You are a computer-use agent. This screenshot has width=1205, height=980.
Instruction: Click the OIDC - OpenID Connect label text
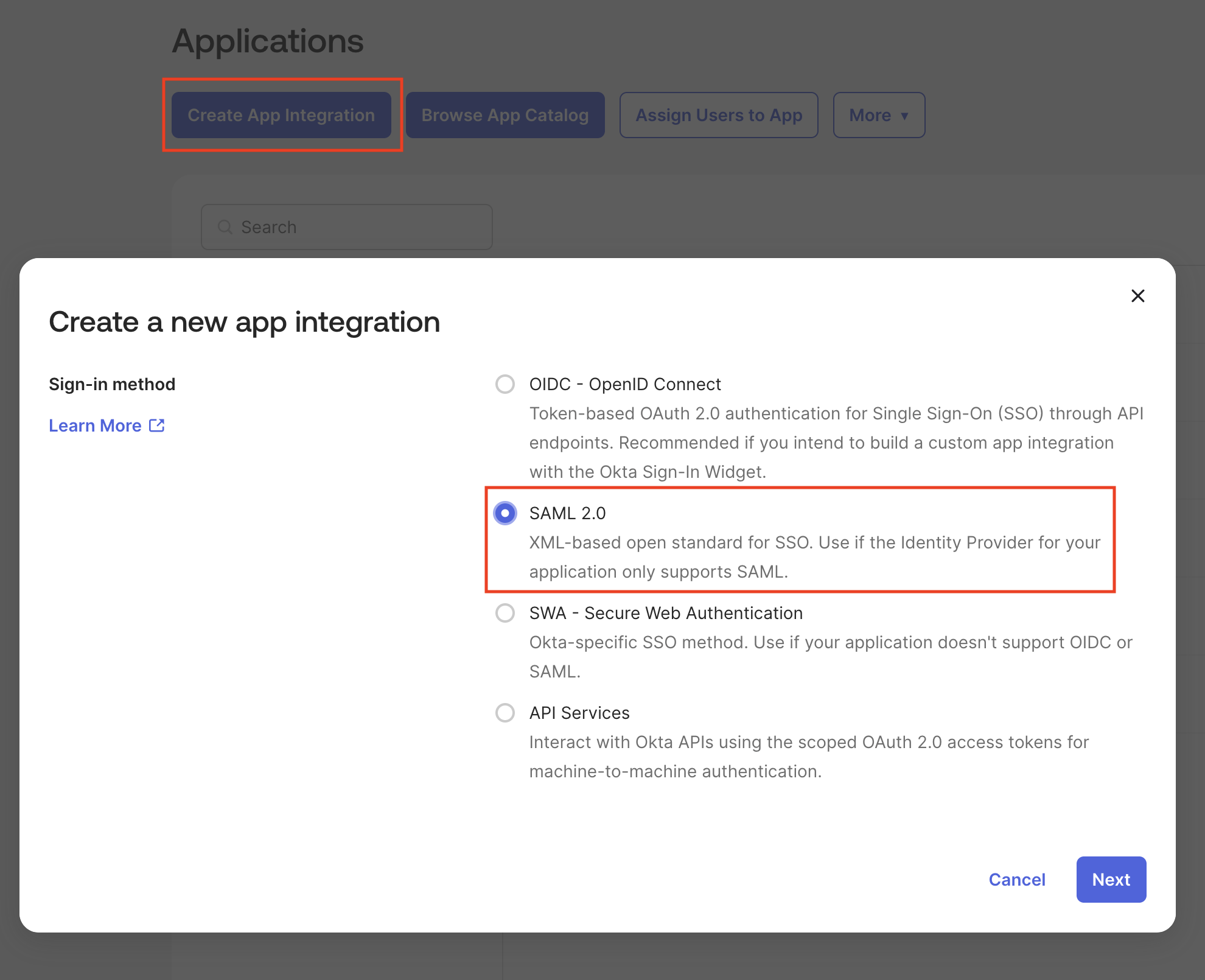click(x=624, y=384)
